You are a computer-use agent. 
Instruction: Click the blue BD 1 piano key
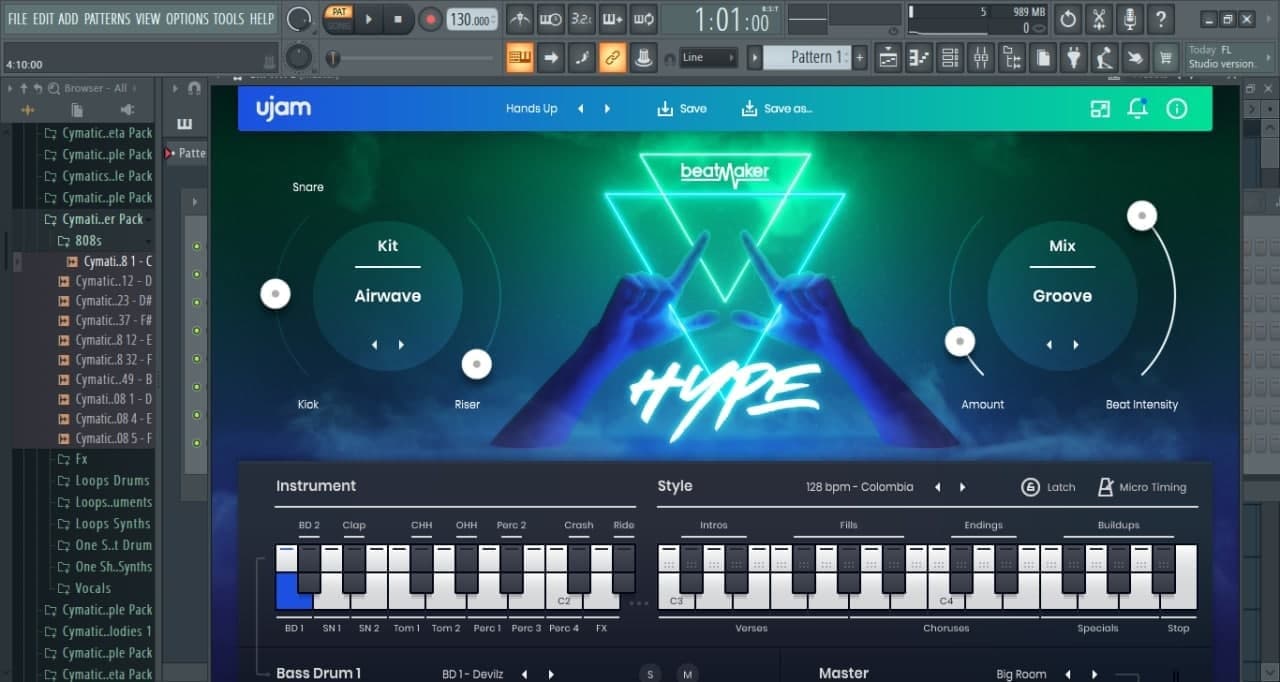(289, 592)
